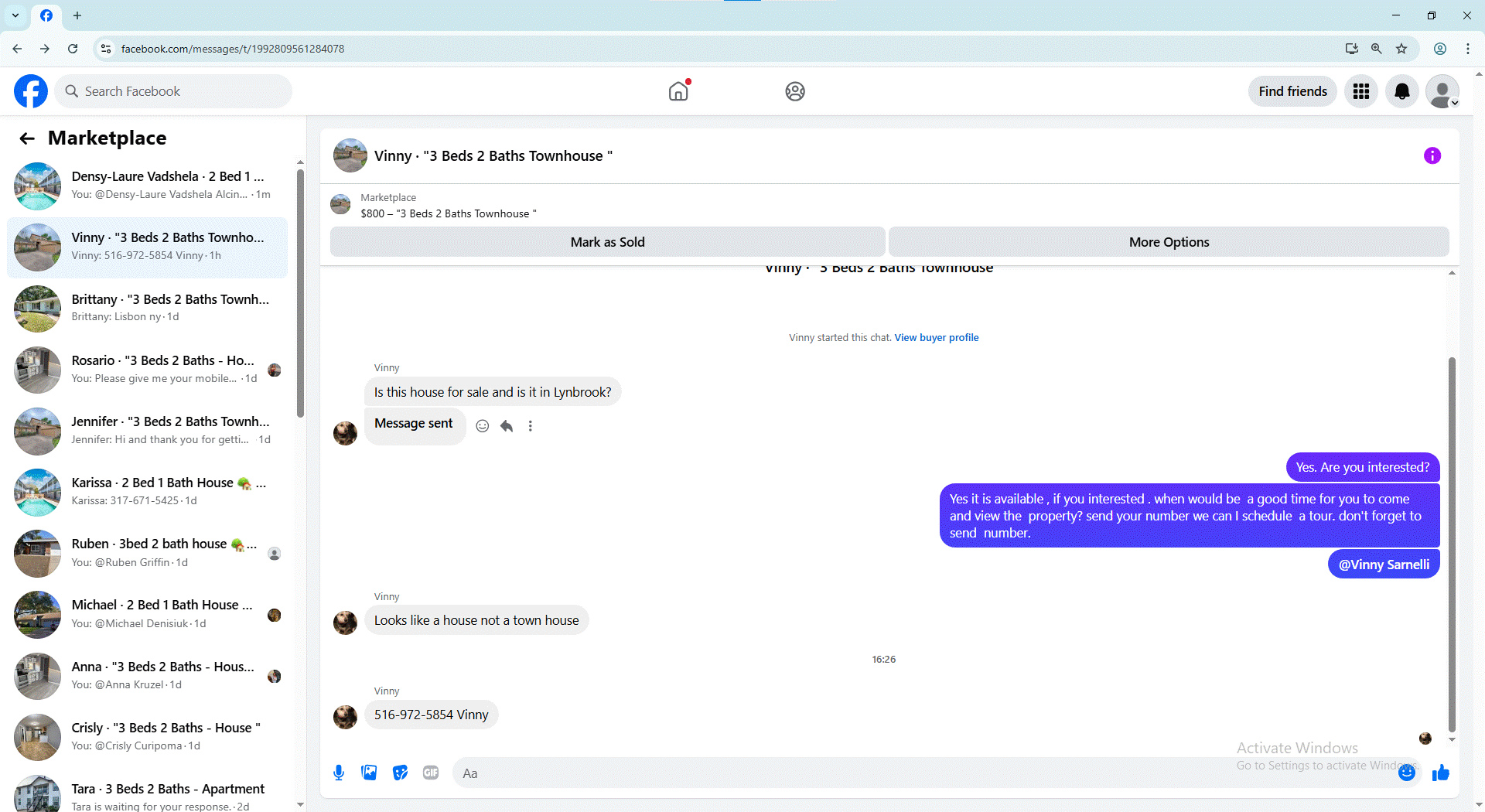This screenshot has height=812, width=1485.
Task: Open the Anna conversation
Action: pyautogui.click(x=147, y=676)
